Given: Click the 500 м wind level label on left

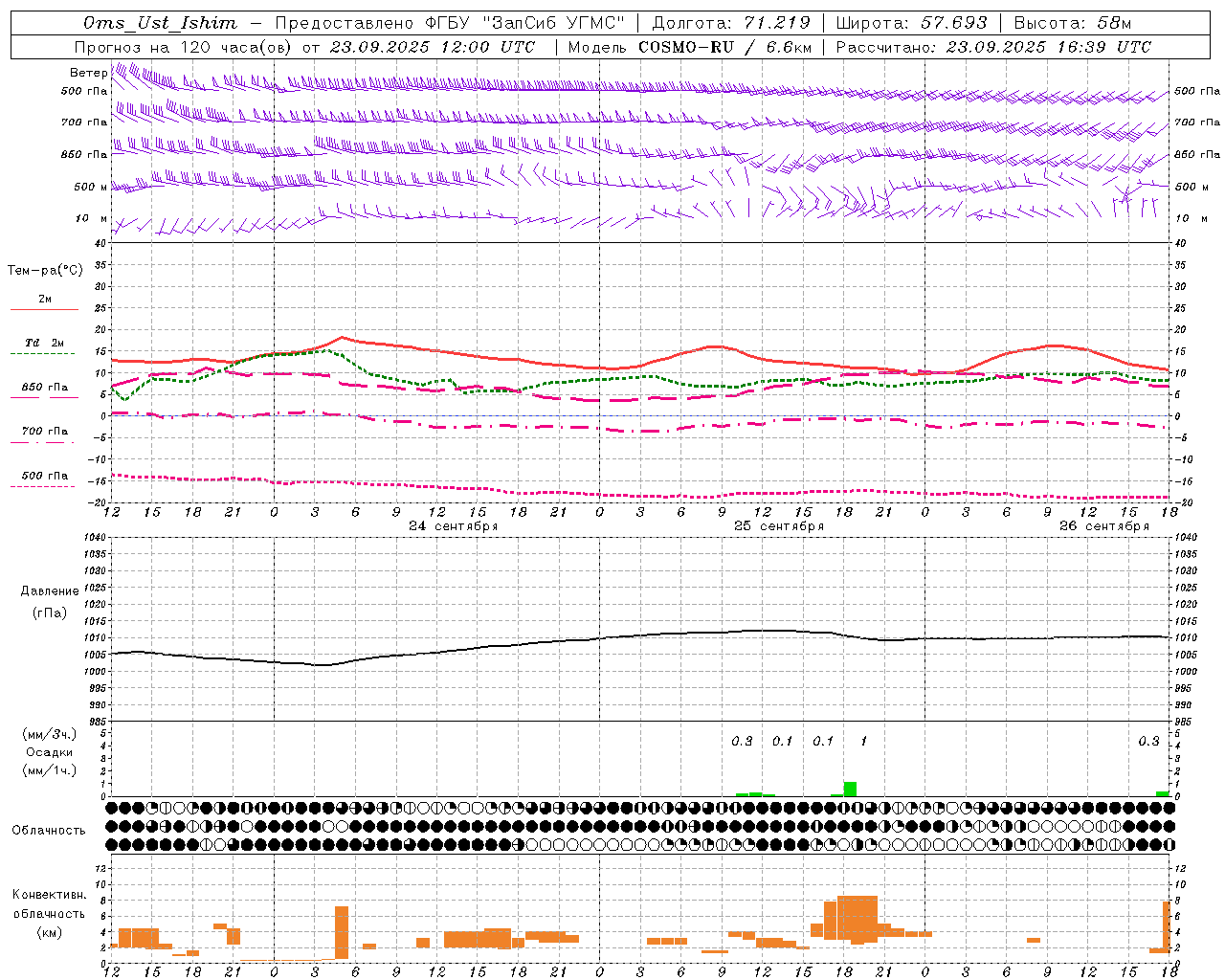Looking at the screenshot, I should [x=91, y=188].
